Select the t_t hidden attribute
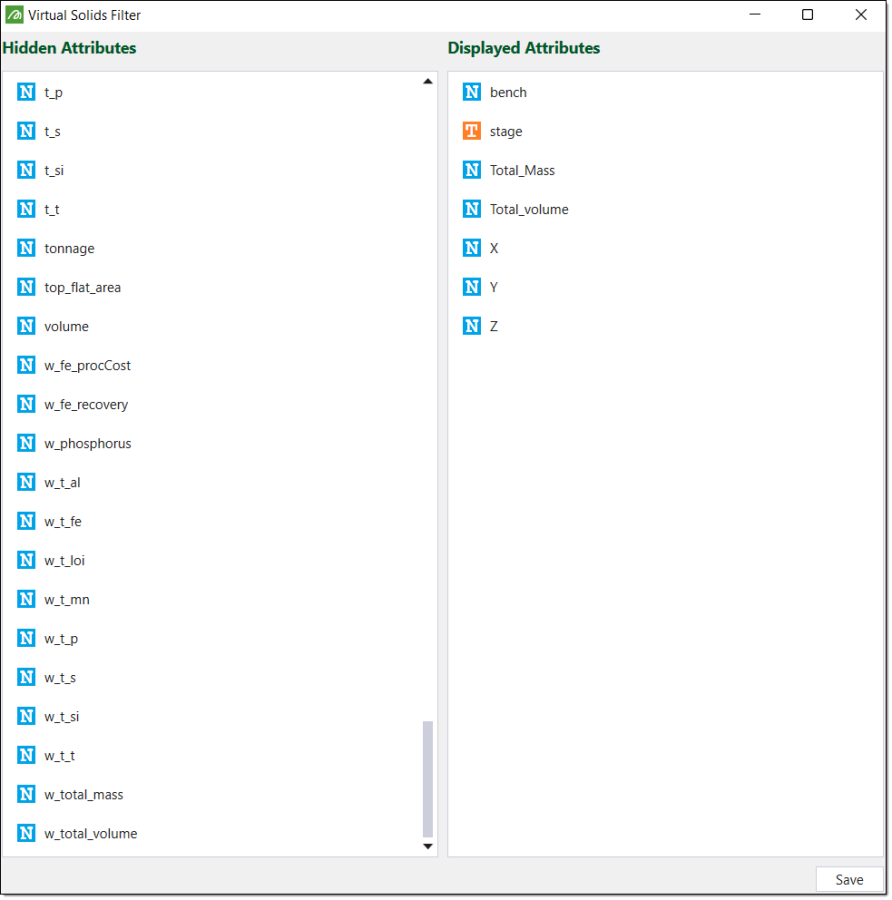892x900 pixels. (52, 210)
